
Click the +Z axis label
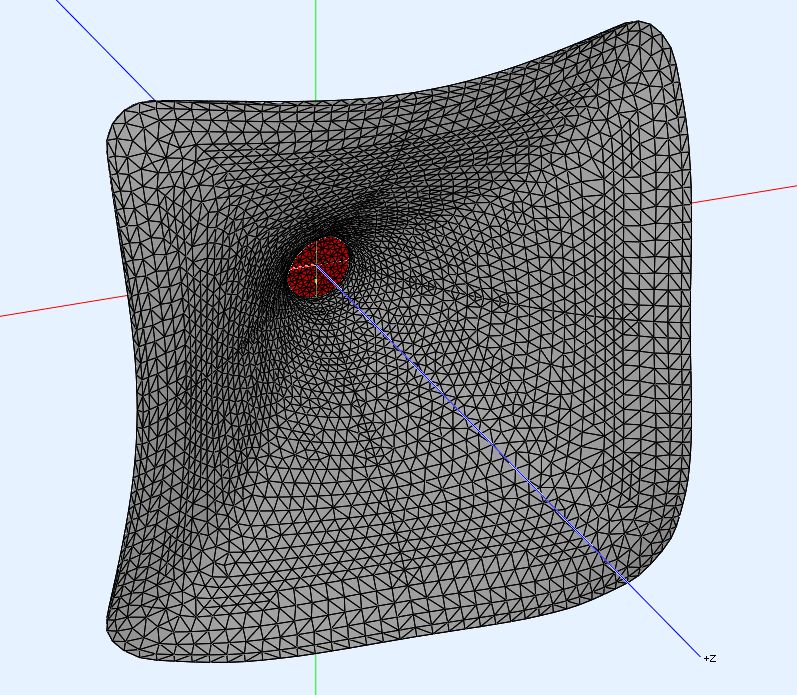pos(710,658)
